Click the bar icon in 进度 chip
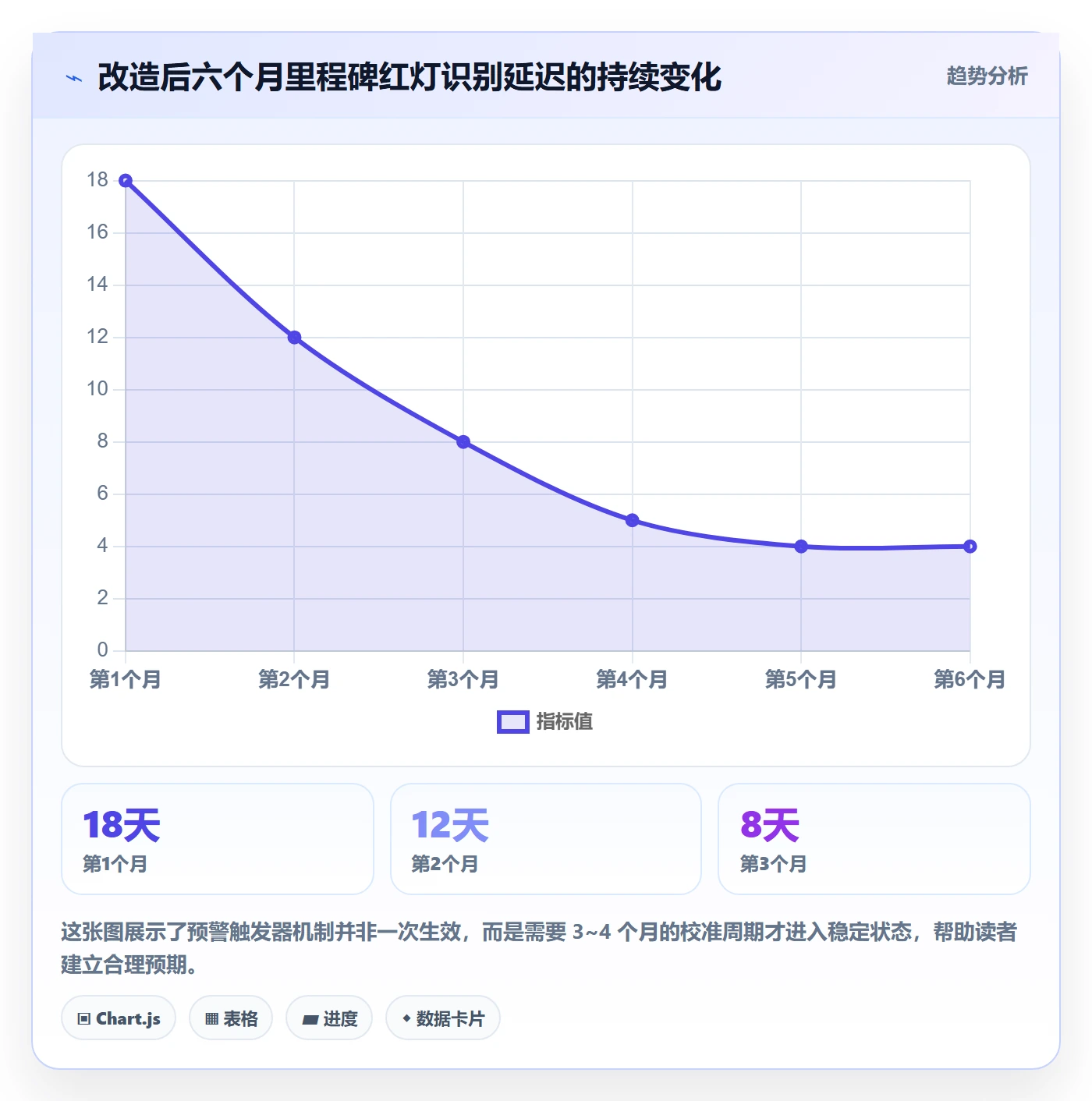The image size is (1092, 1101). click(x=310, y=1020)
